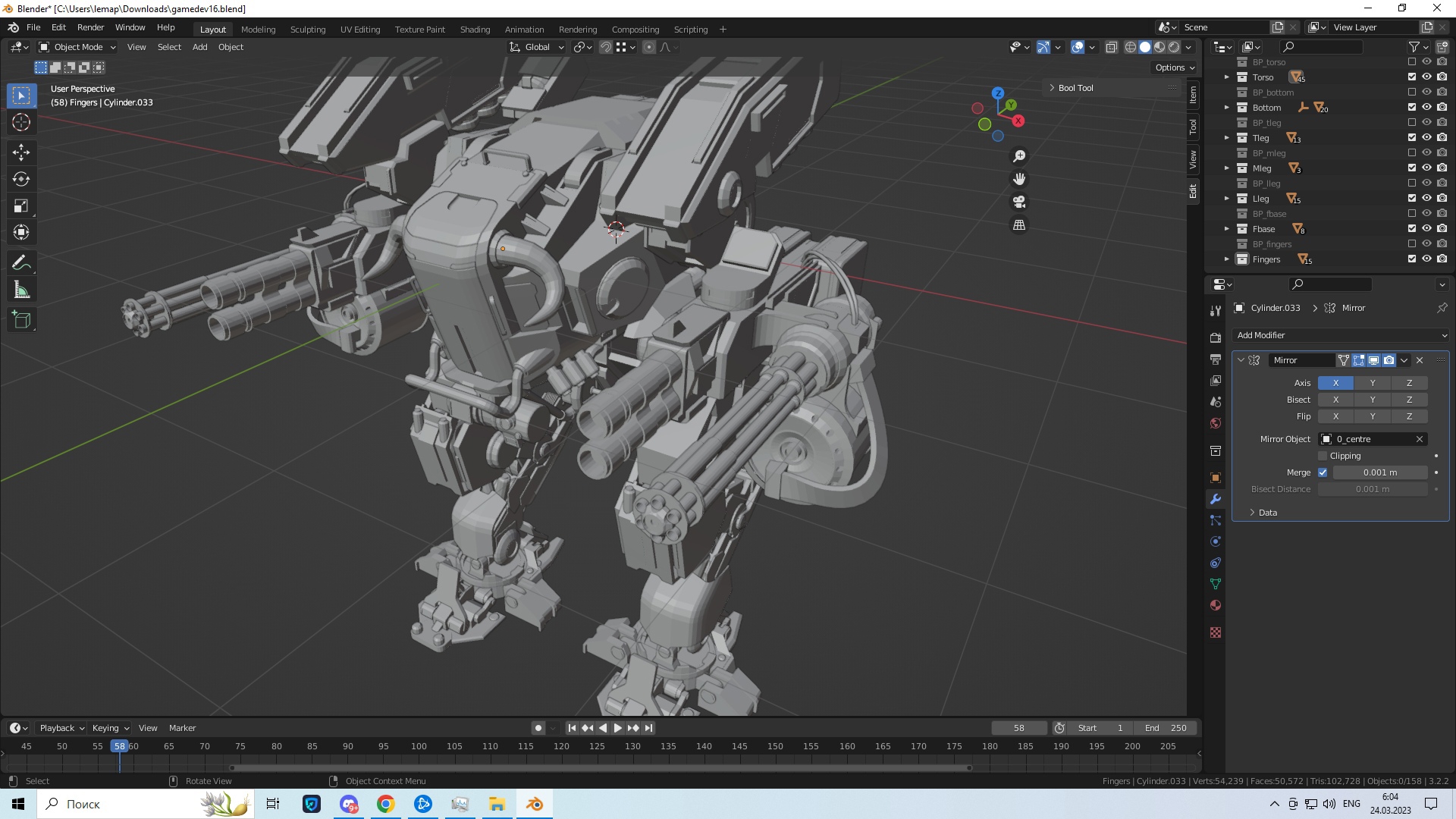Open Material properties tab icon

pos(1216,605)
